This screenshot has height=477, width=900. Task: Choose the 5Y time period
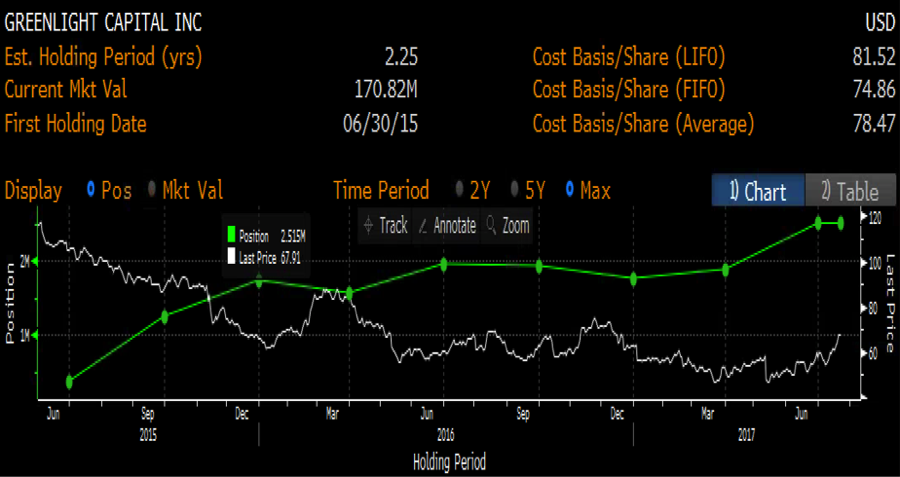[x=515, y=191]
